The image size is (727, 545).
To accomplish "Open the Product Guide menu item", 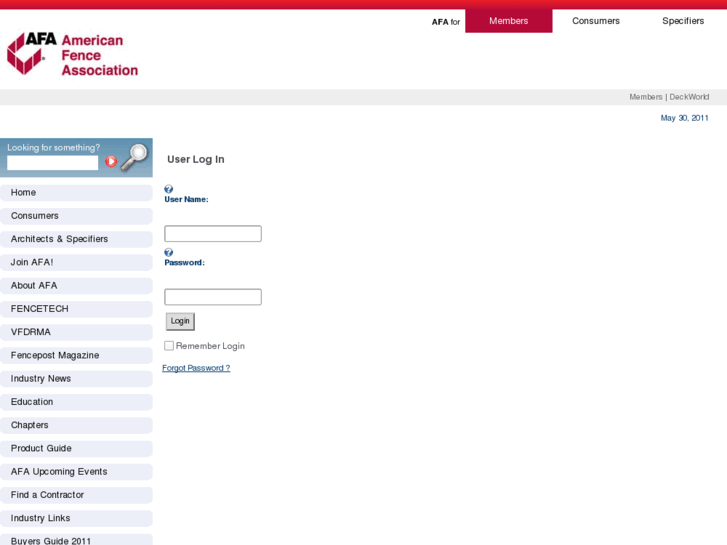I will [x=77, y=449].
